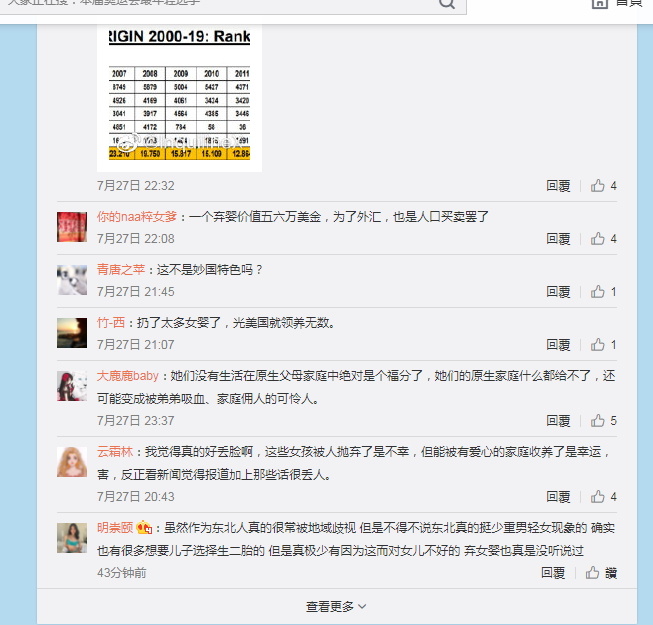Click the search magnifier icon
This screenshot has height=625, width=653.
pyautogui.click(x=447, y=3)
